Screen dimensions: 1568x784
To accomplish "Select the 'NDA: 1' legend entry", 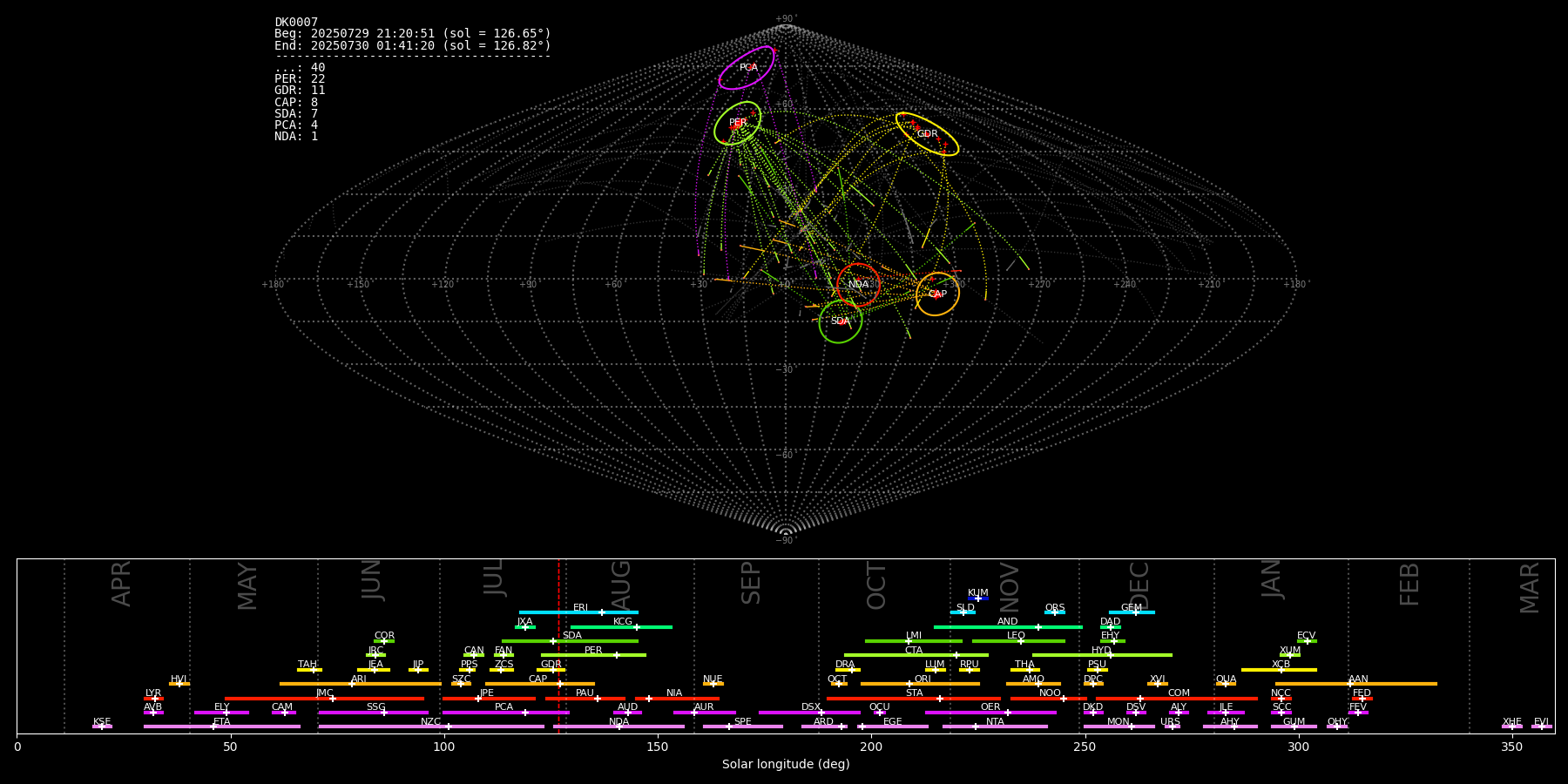I will 296,136.
